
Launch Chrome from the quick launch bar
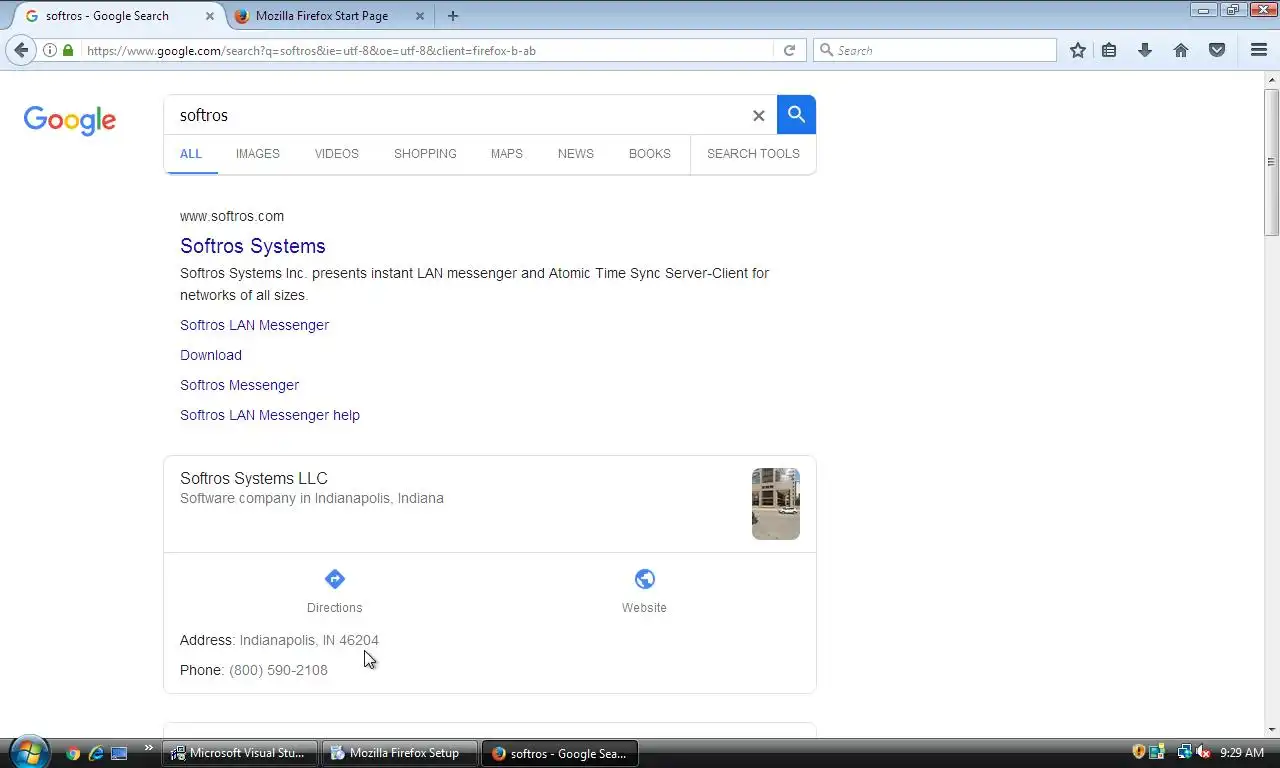tap(73, 753)
